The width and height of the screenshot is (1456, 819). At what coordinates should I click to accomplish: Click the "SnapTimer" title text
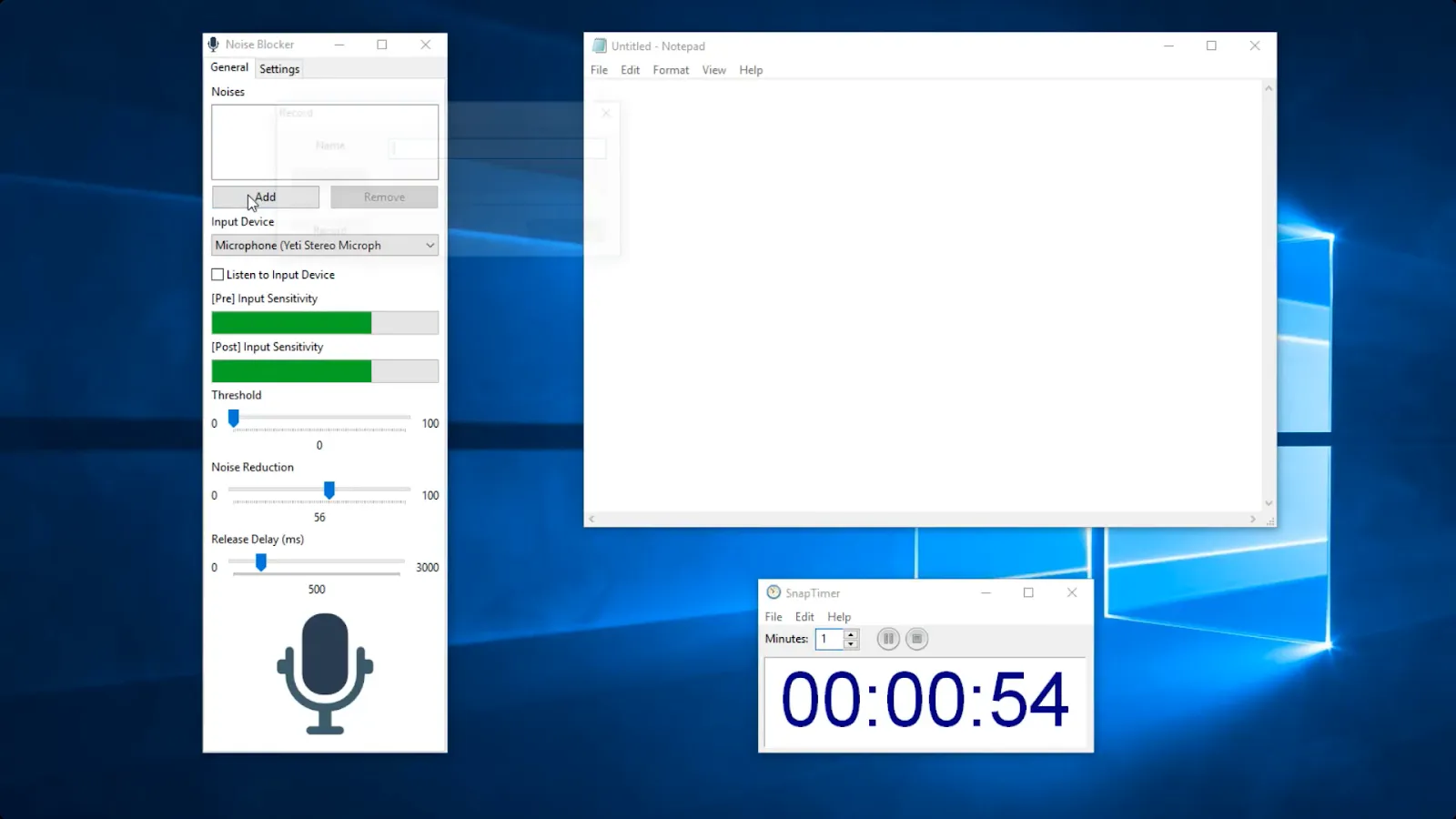coord(813,593)
